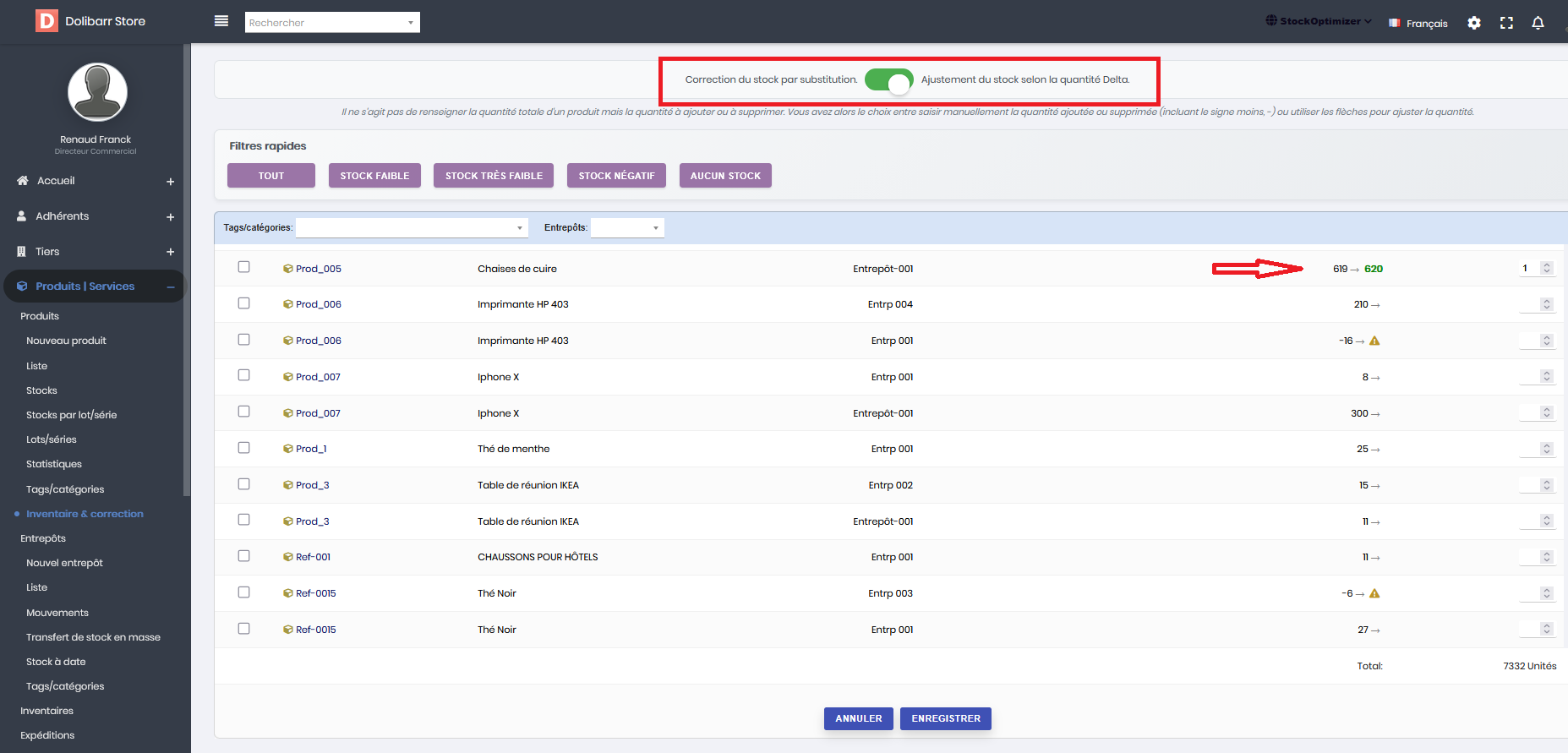Click the Produits | Services cube icon

(22, 286)
